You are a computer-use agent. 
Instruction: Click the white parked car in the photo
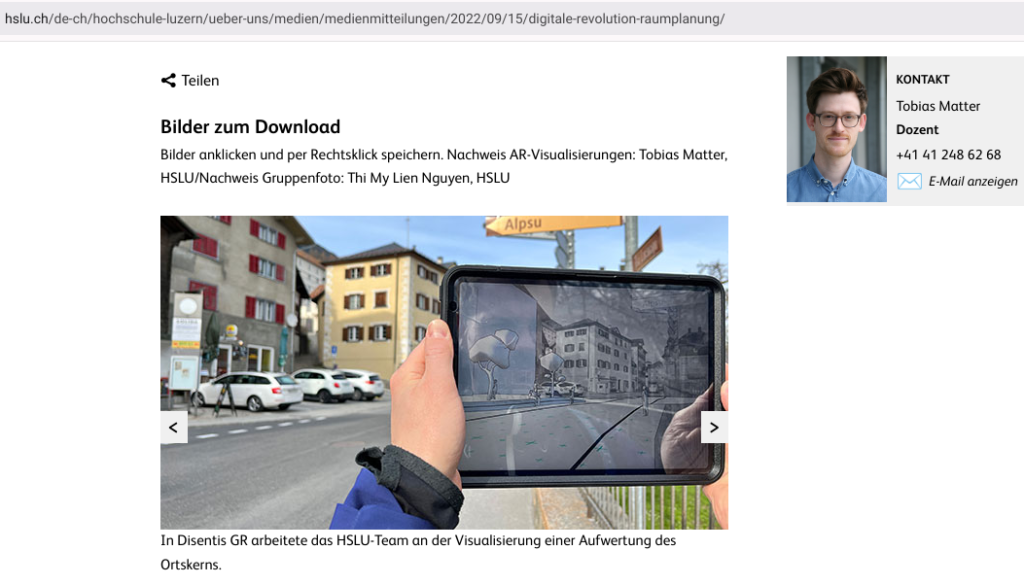(x=250, y=390)
